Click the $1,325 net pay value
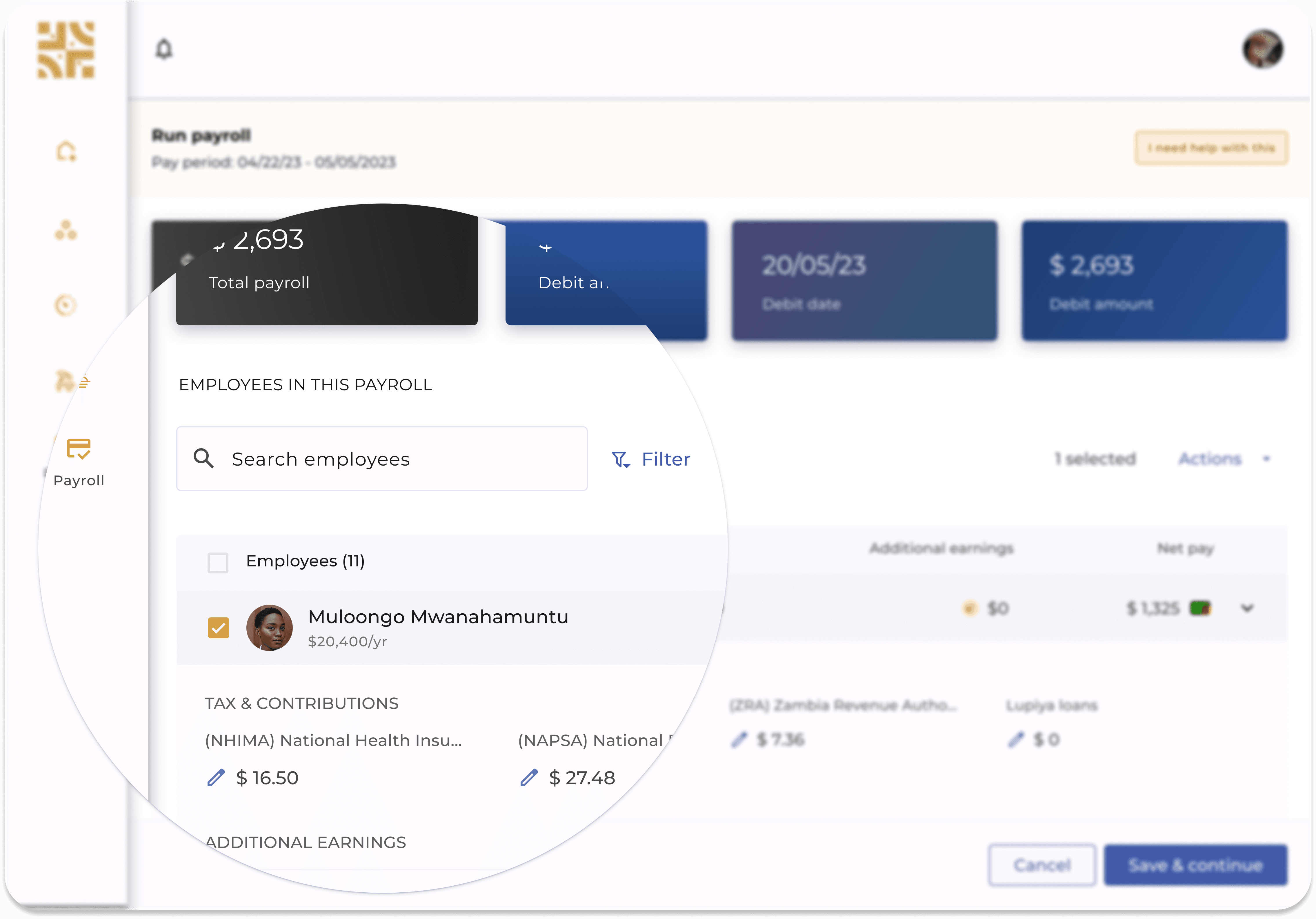This screenshot has width=1316, height=919. click(1153, 608)
